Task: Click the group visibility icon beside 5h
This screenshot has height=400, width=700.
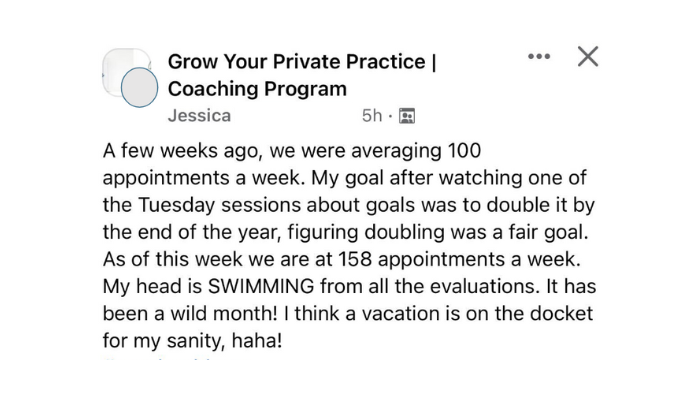Action: (x=407, y=116)
